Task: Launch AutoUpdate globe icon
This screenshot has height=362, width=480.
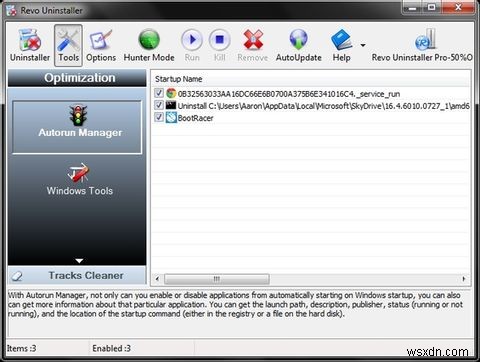Action: 298,40
